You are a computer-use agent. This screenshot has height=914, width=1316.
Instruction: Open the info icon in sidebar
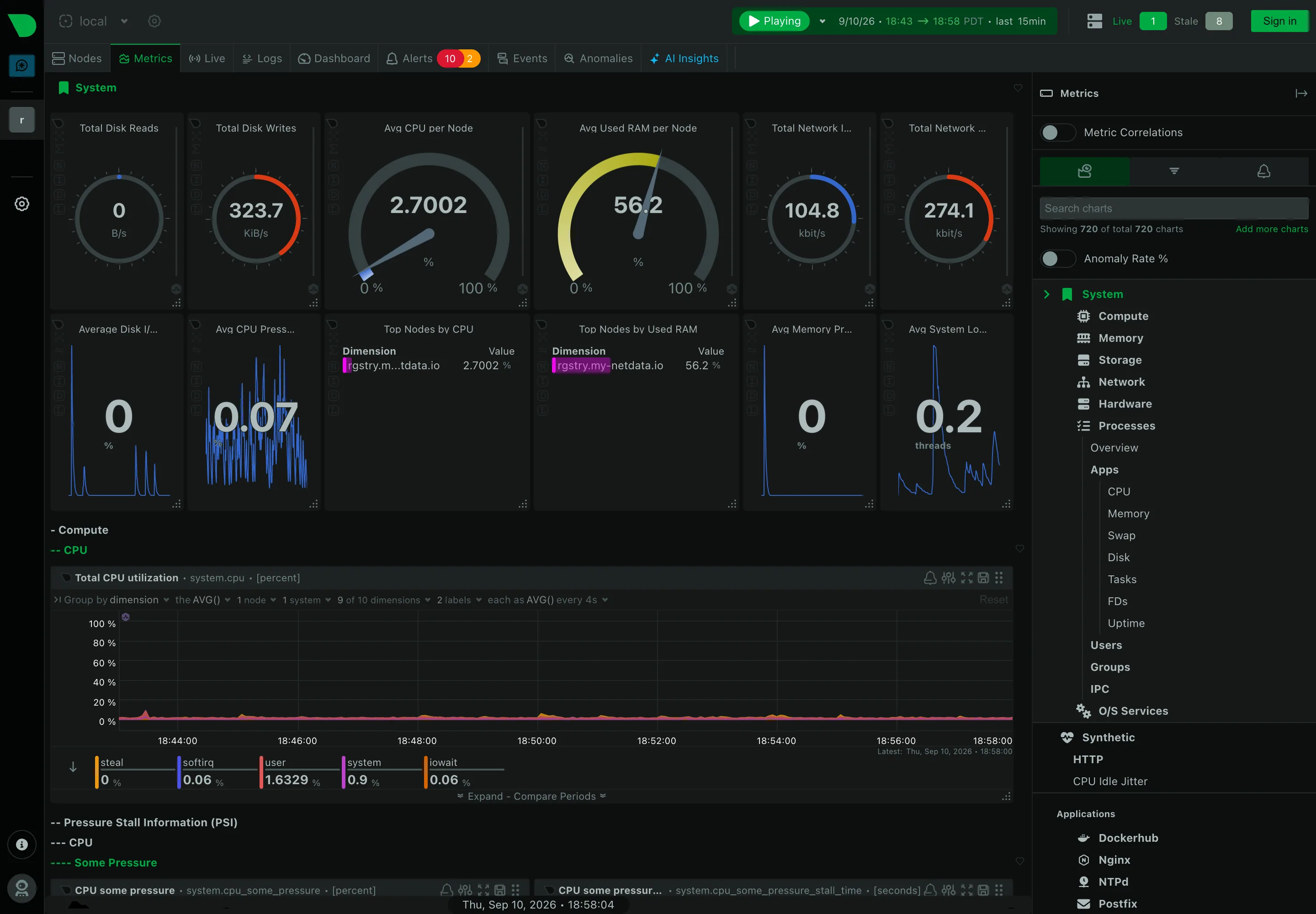(x=22, y=844)
